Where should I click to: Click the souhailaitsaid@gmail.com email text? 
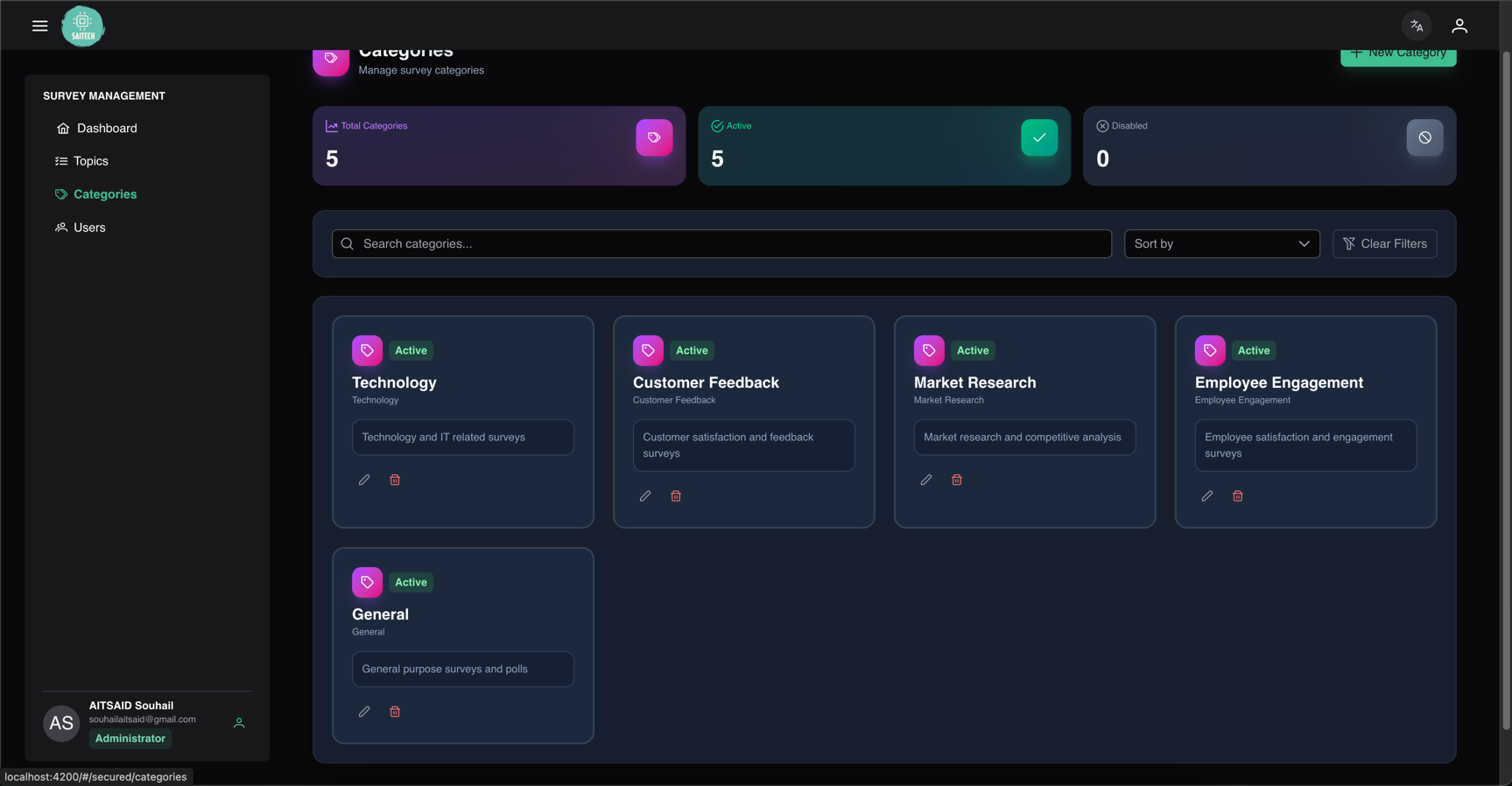coord(142,719)
